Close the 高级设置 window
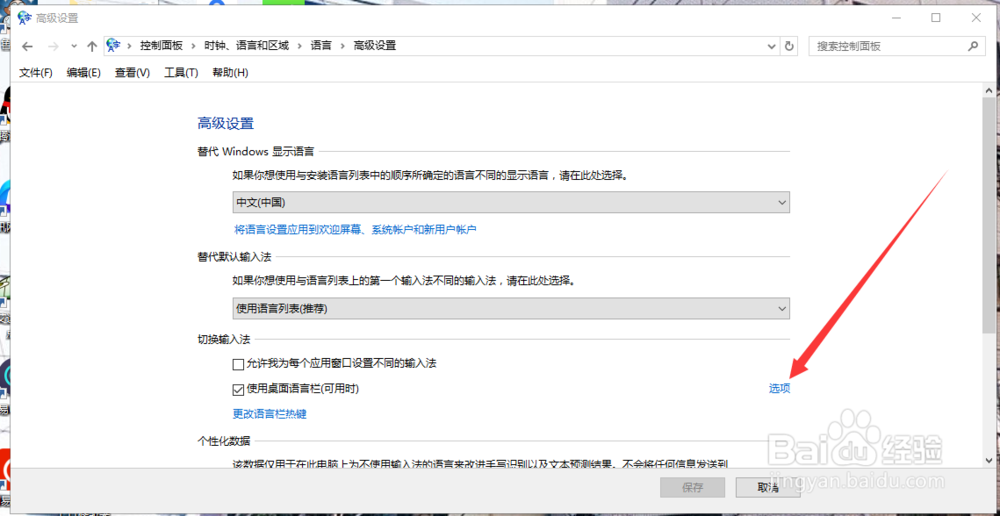The image size is (1000, 516). coord(976,18)
